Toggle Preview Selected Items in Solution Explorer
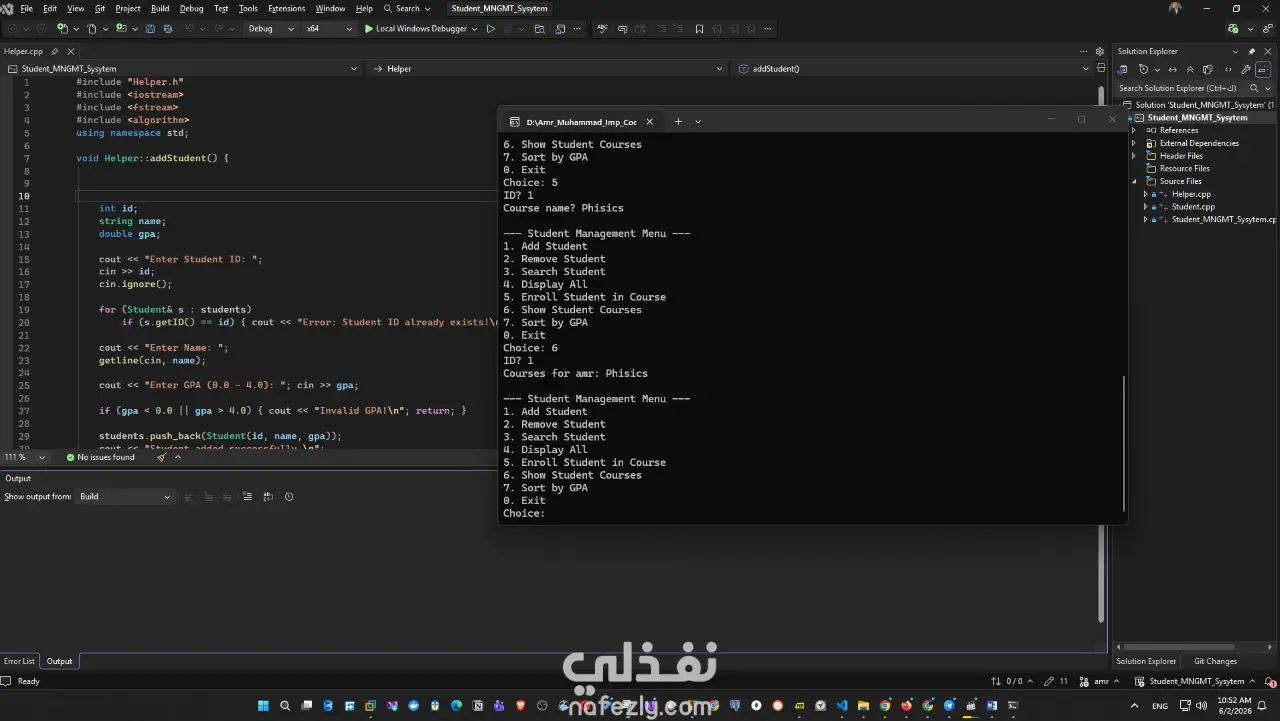This screenshot has height=721, width=1280. click(1263, 70)
